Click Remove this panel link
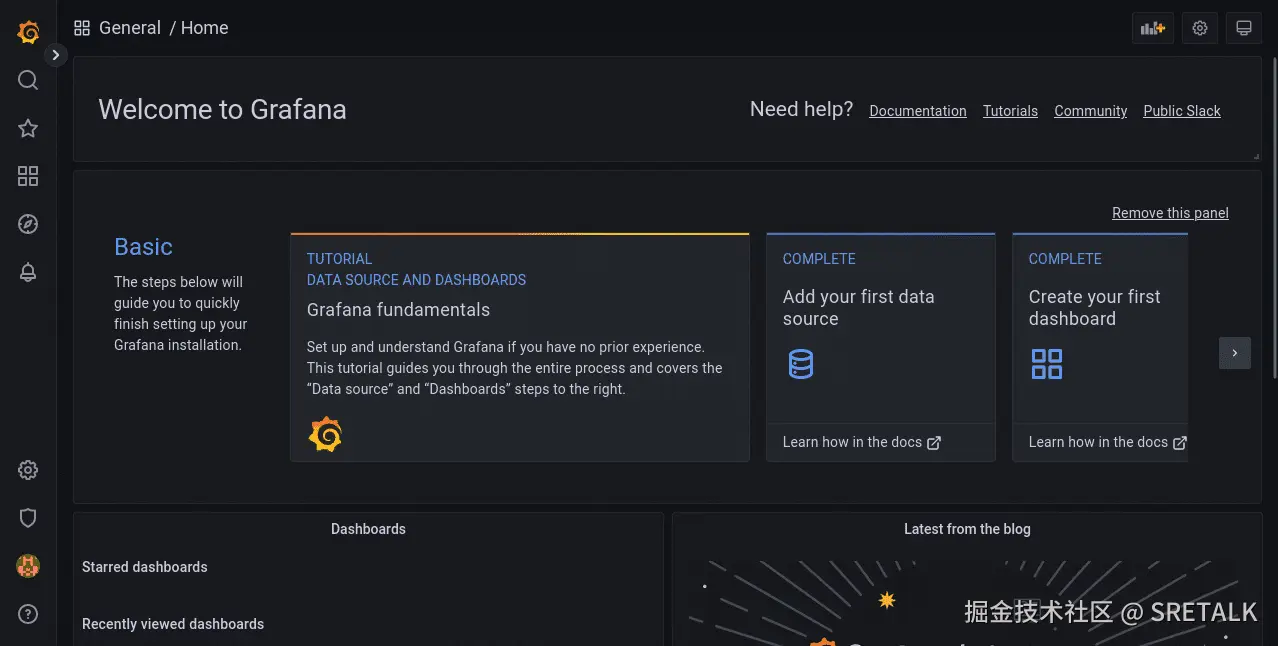This screenshot has height=646, width=1278. coord(1170,213)
